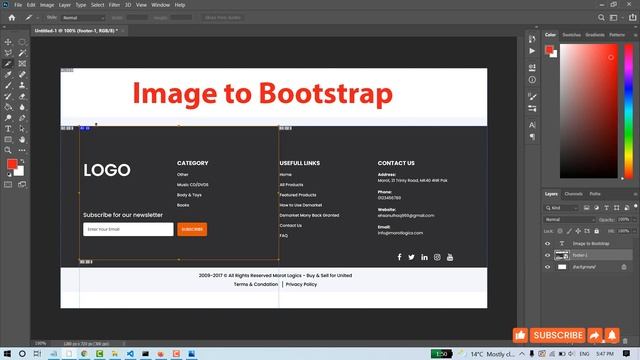Click the Share icon at top right
Viewport: 640px width, 360px height.
[632, 18]
